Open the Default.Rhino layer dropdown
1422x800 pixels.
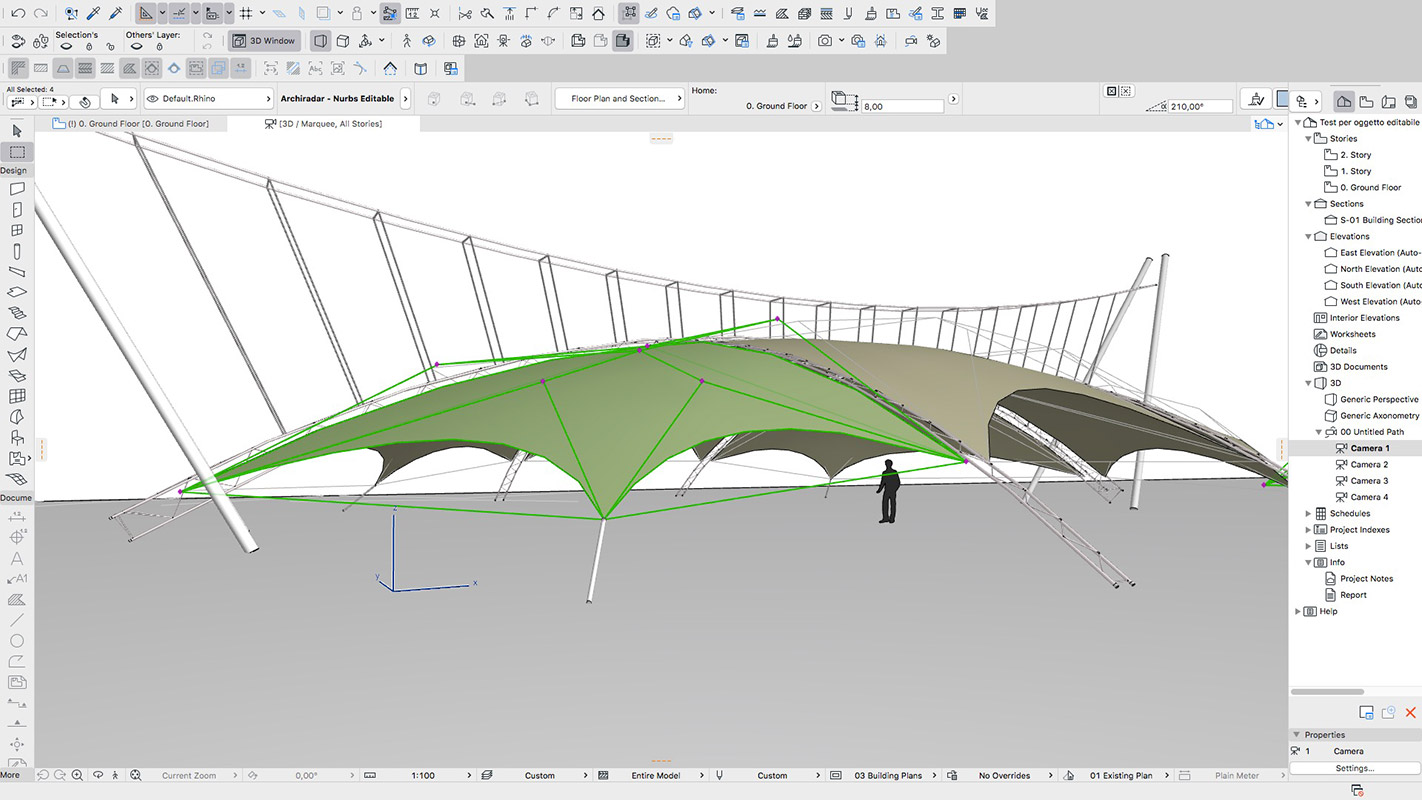click(208, 99)
